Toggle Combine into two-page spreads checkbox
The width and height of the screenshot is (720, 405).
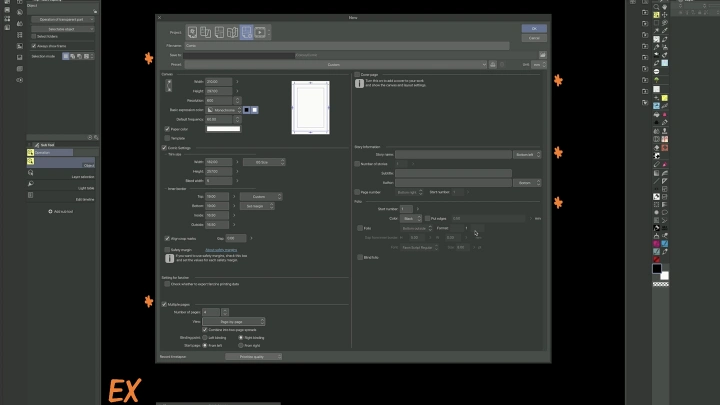tap(205, 330)
